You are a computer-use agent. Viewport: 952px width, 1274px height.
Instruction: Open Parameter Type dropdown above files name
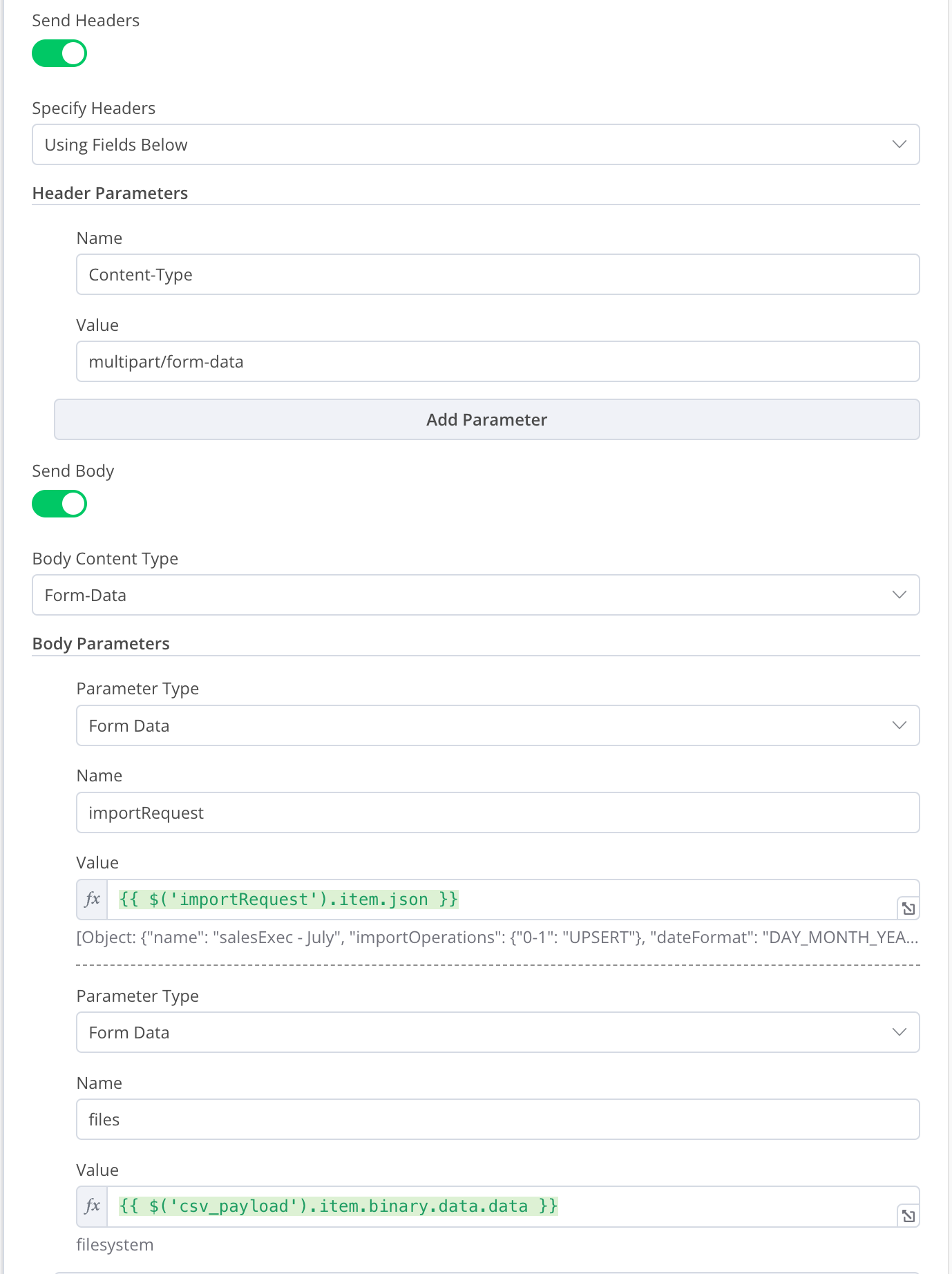coord(497,1032)
